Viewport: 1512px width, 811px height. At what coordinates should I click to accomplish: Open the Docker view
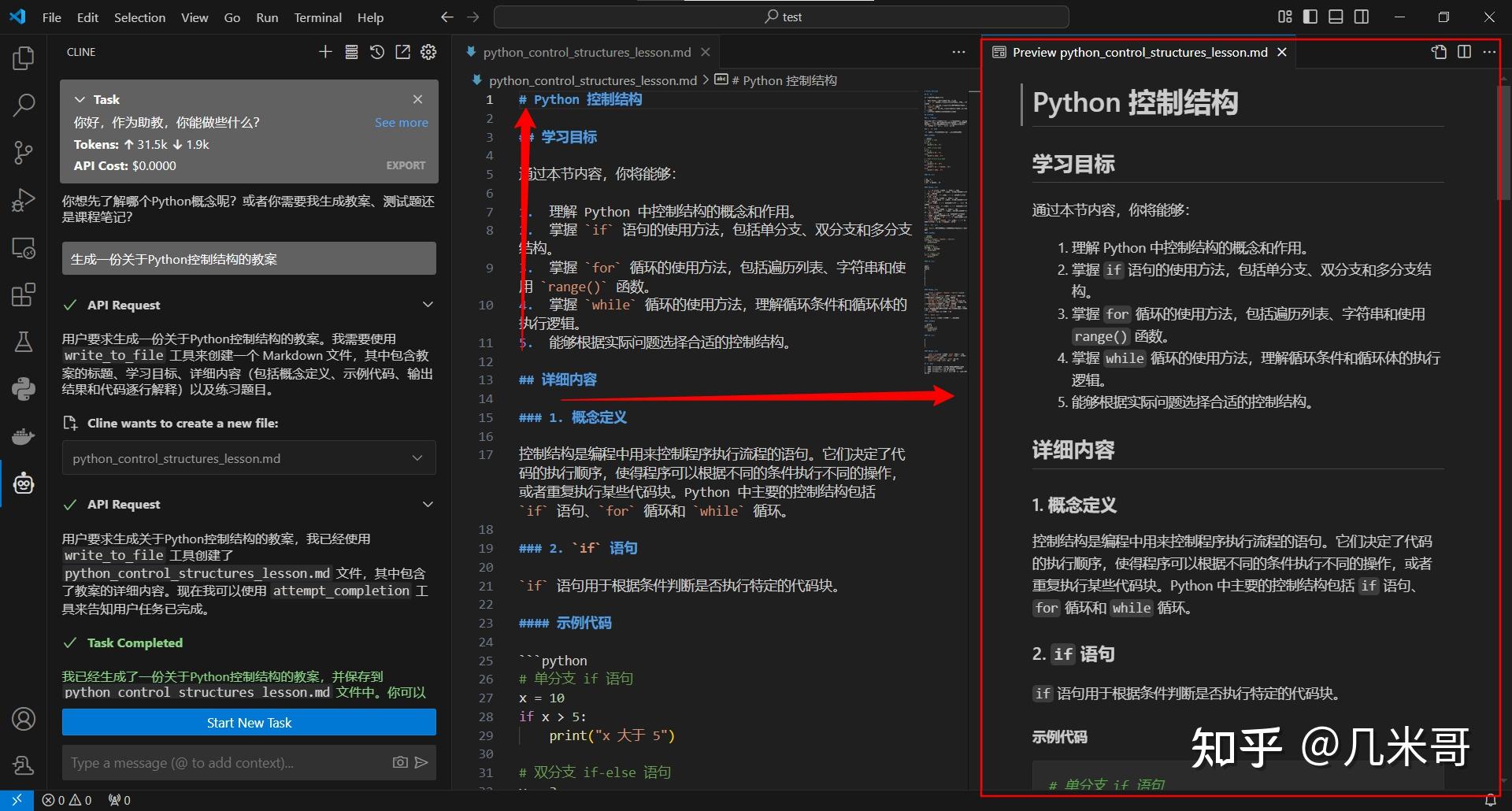(x=23, y=435)
